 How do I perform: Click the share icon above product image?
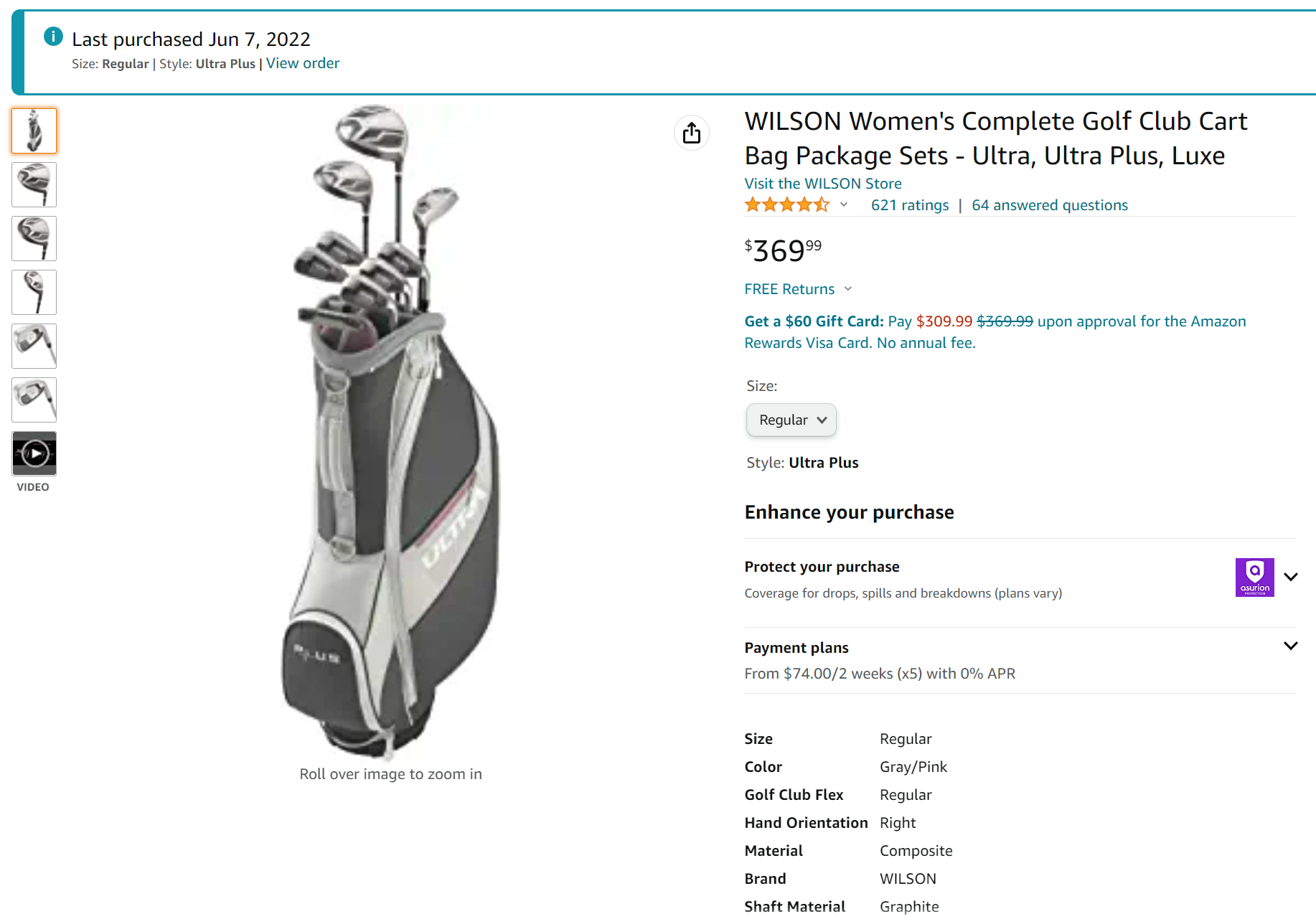[x=692, y=133]
